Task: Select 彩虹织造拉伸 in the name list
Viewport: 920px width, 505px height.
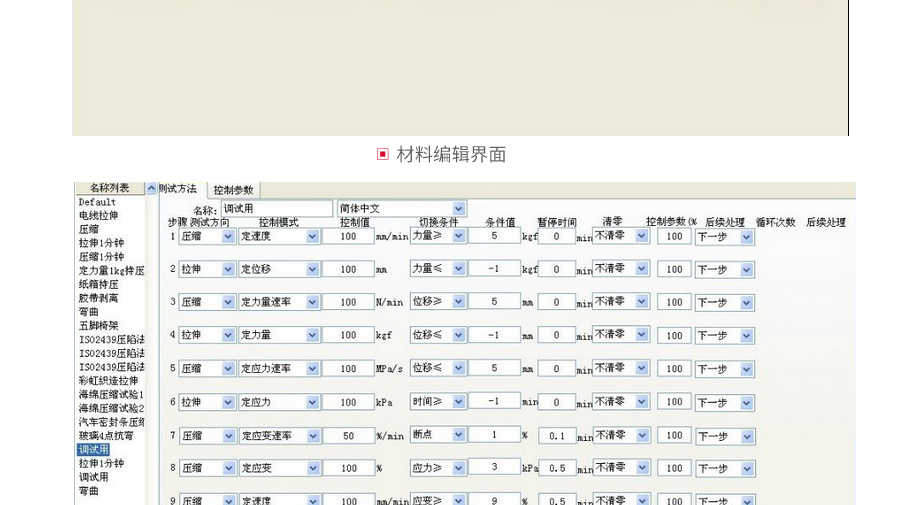Action: [109, 381]
